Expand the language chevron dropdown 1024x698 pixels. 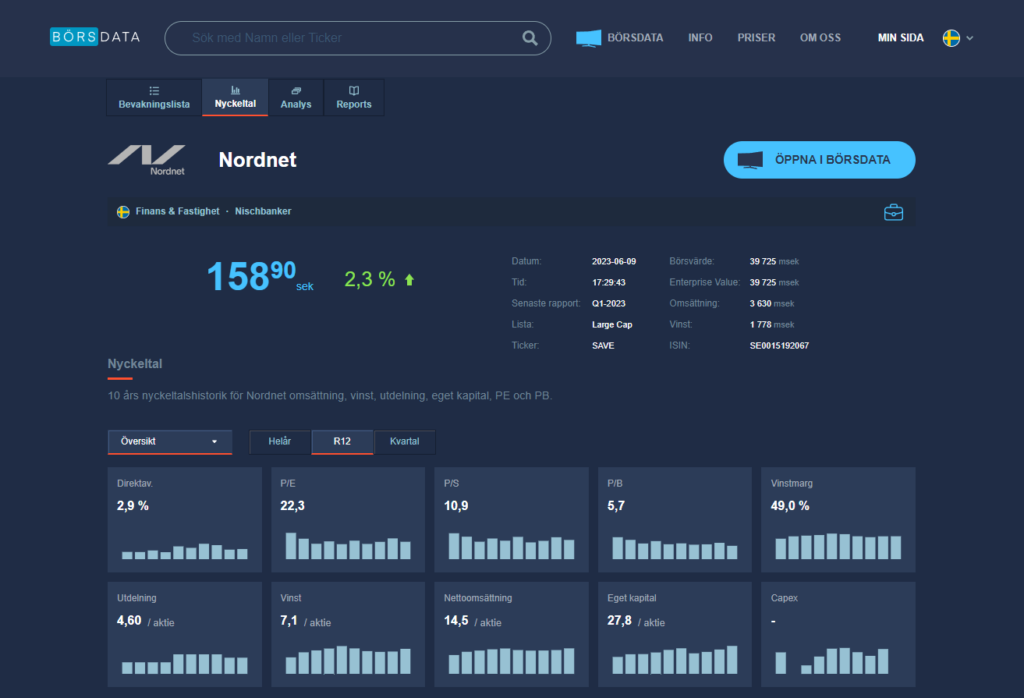(970, 38)
